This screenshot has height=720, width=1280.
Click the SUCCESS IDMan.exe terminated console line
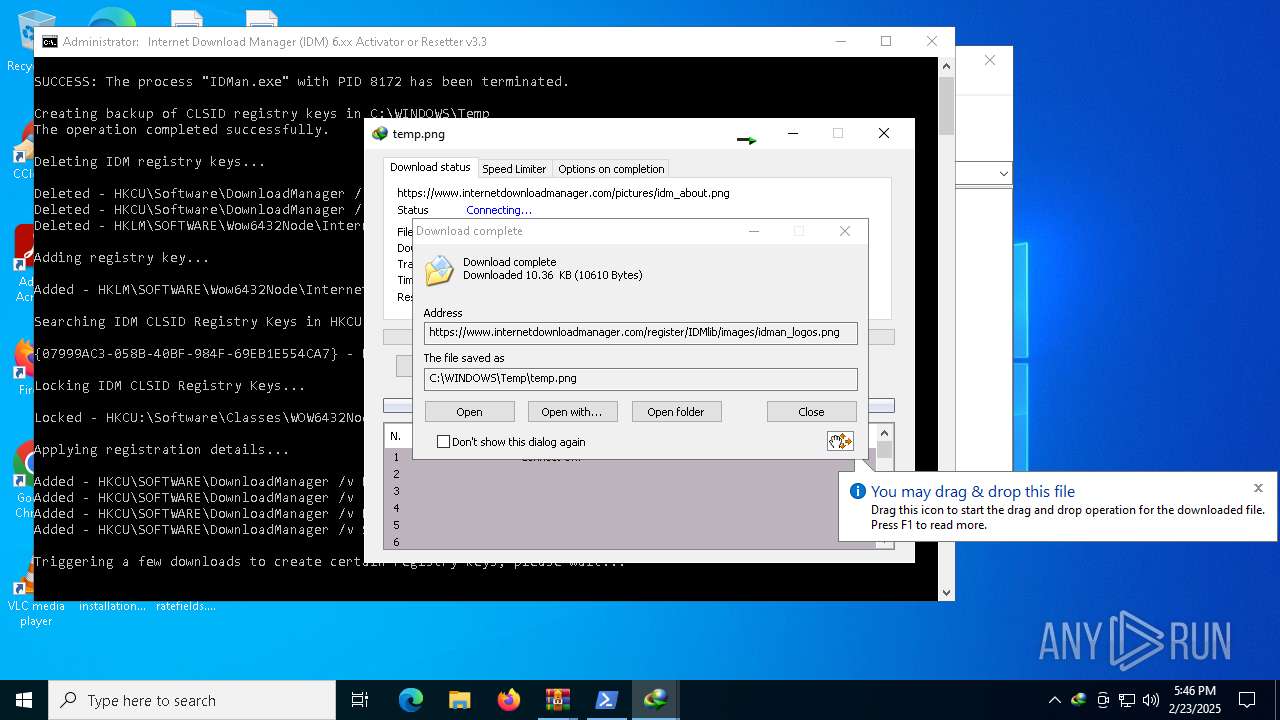302,81
